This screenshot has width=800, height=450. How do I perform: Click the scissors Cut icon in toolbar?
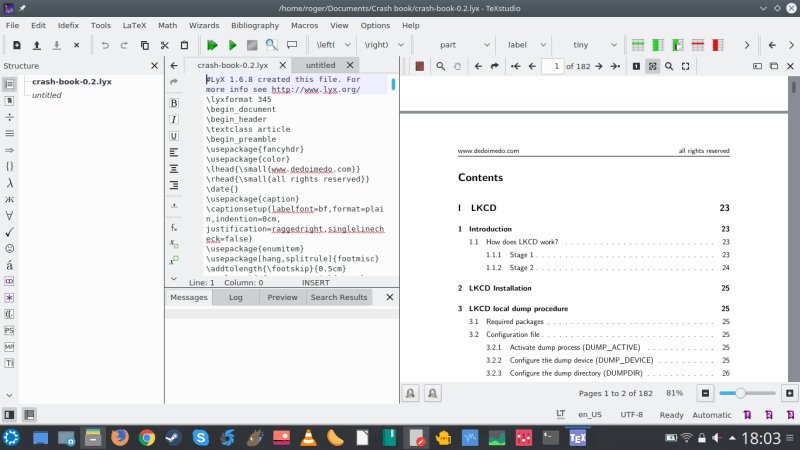click(165, 45)
